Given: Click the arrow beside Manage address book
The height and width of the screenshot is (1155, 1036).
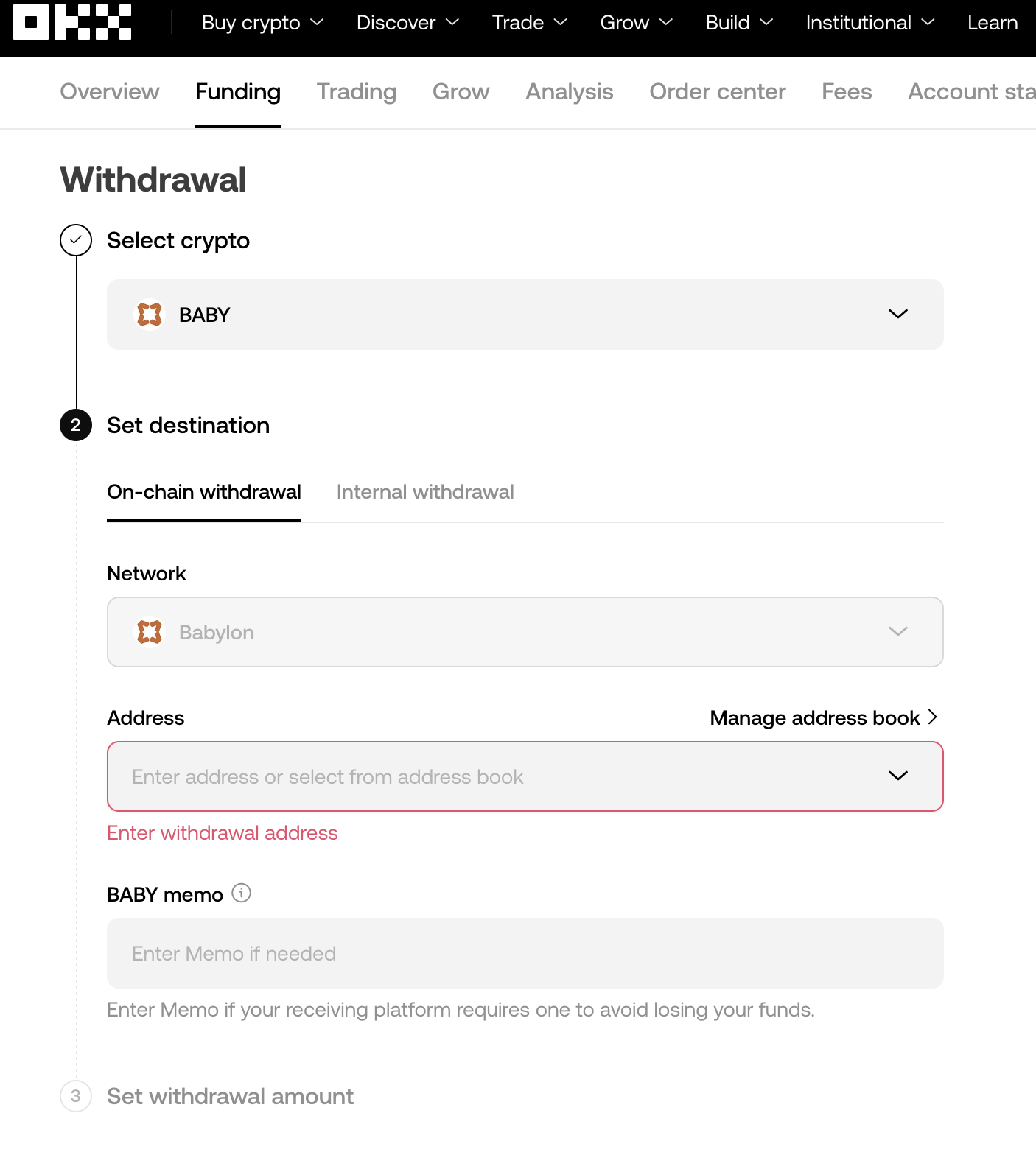Looking at the screenshot, I should point(933,717).
